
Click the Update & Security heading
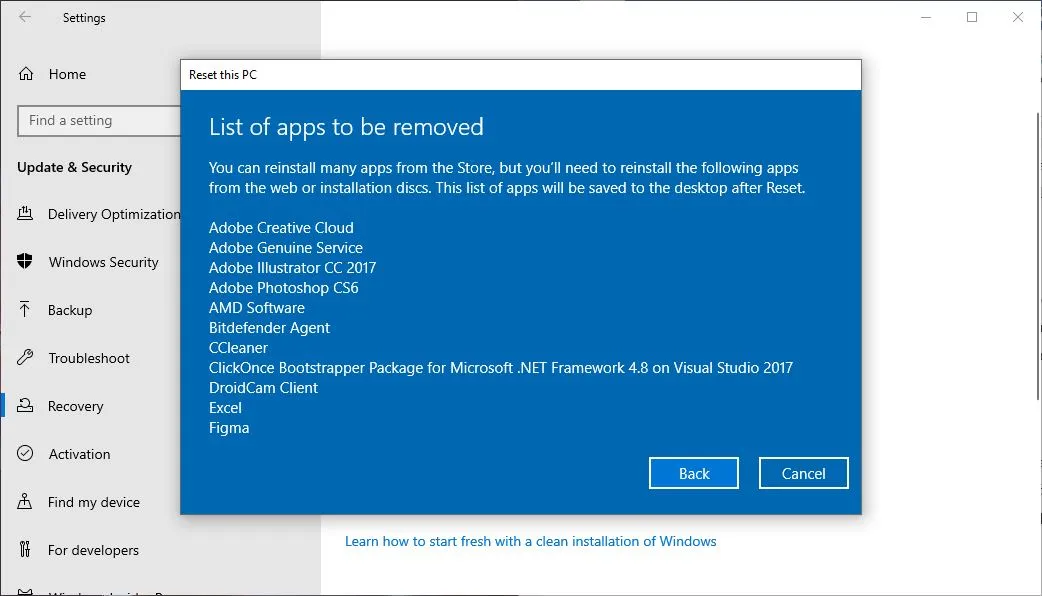[x=73, y=168]
